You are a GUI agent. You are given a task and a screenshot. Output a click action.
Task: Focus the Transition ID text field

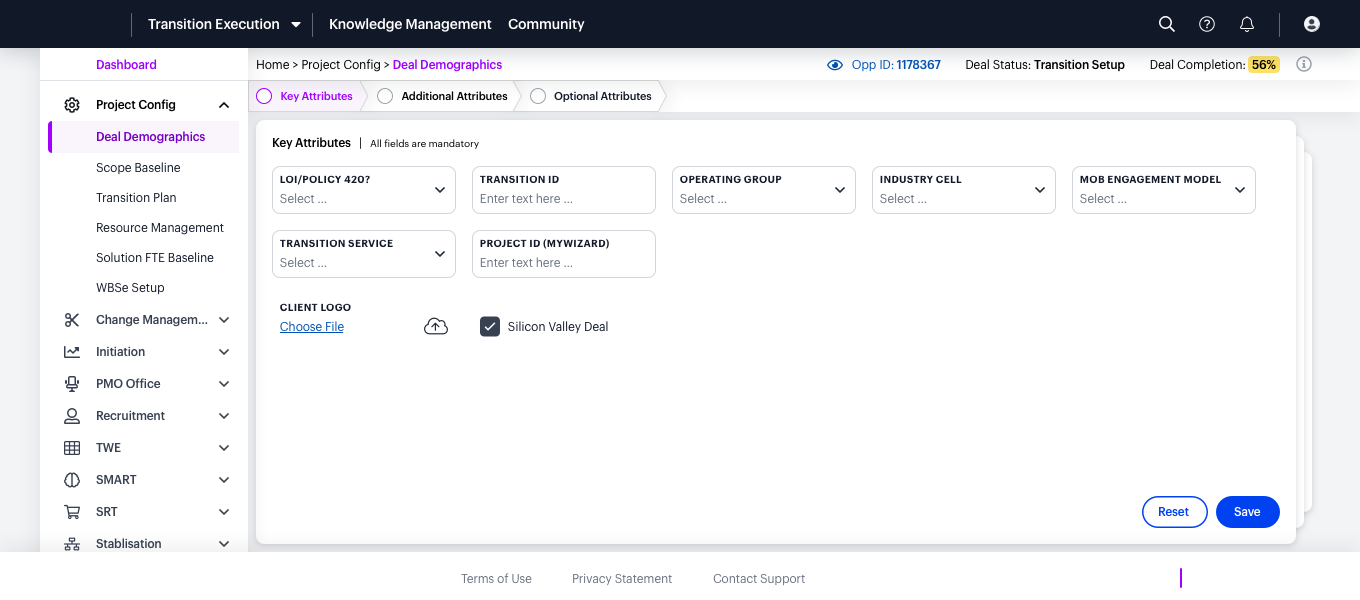pos(564,190)
